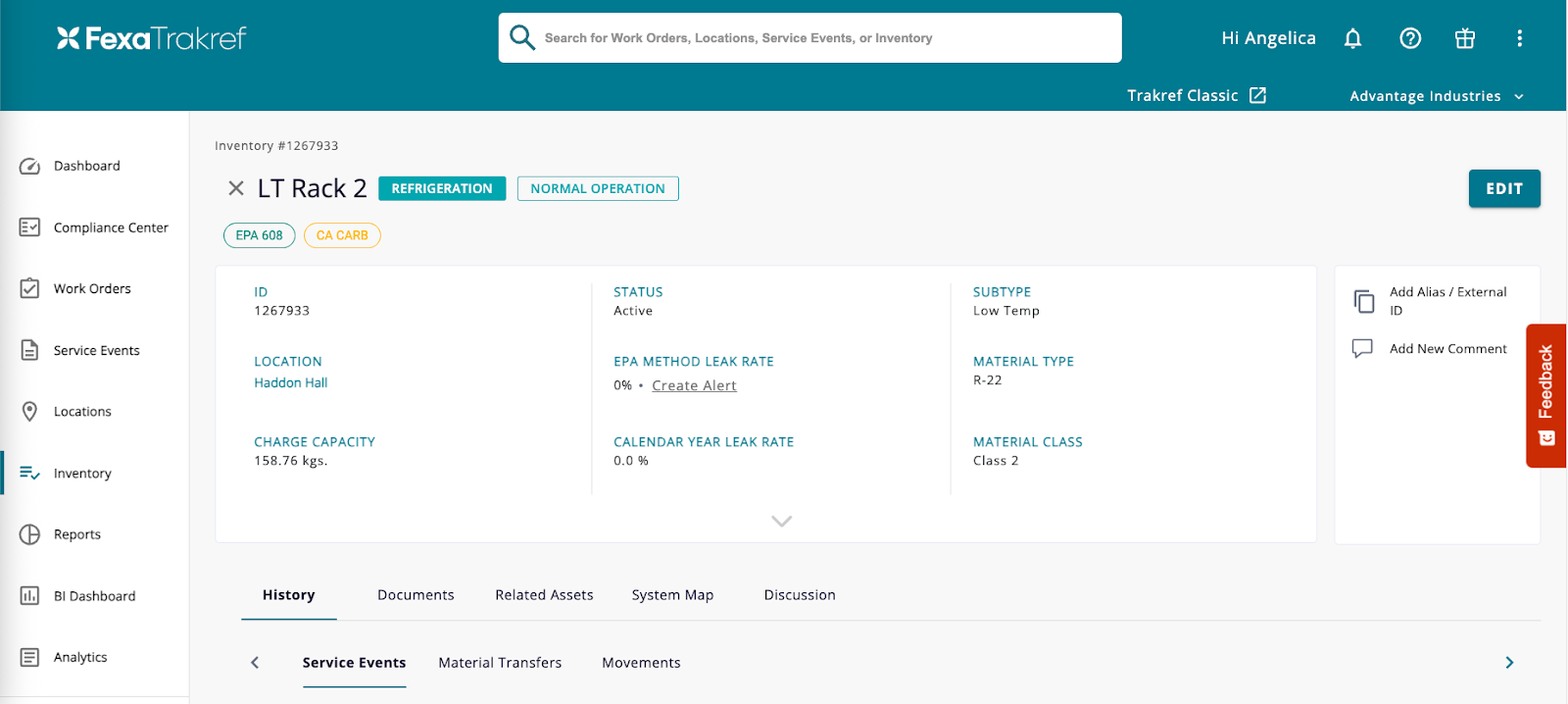Open Trakref Classic link
Image resolution: width=1568 pixels, height=704 pixels.
1183,95
